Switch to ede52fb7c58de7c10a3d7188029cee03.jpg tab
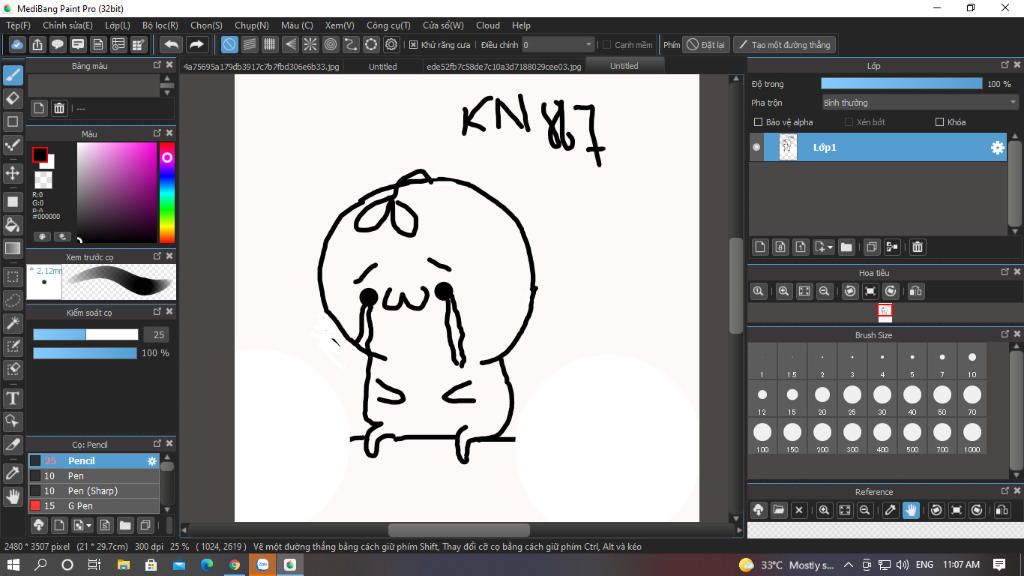Screen dimensions: 1024x576 [x=504, y=67]
